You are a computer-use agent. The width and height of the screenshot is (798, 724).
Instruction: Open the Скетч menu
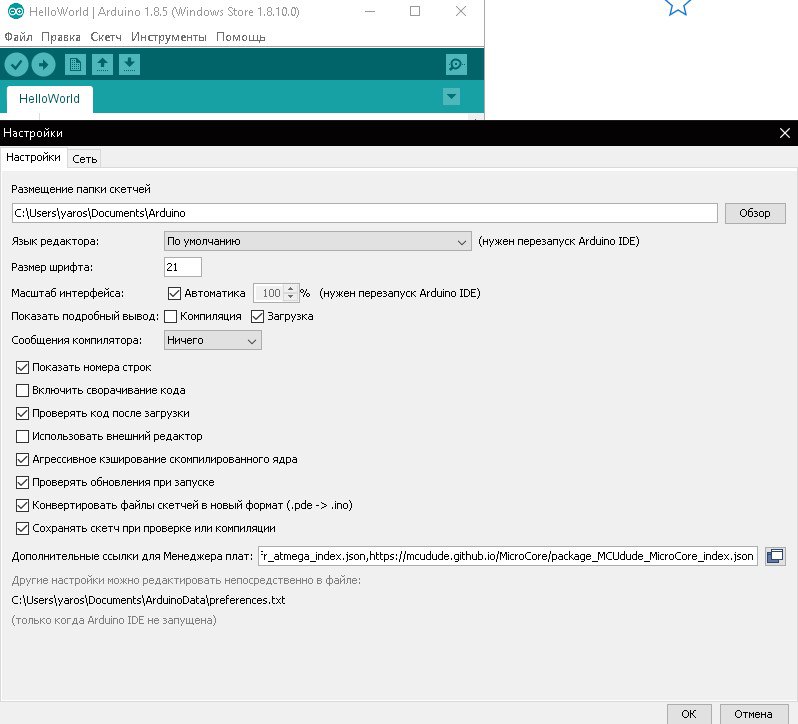[x=106, y=37]
